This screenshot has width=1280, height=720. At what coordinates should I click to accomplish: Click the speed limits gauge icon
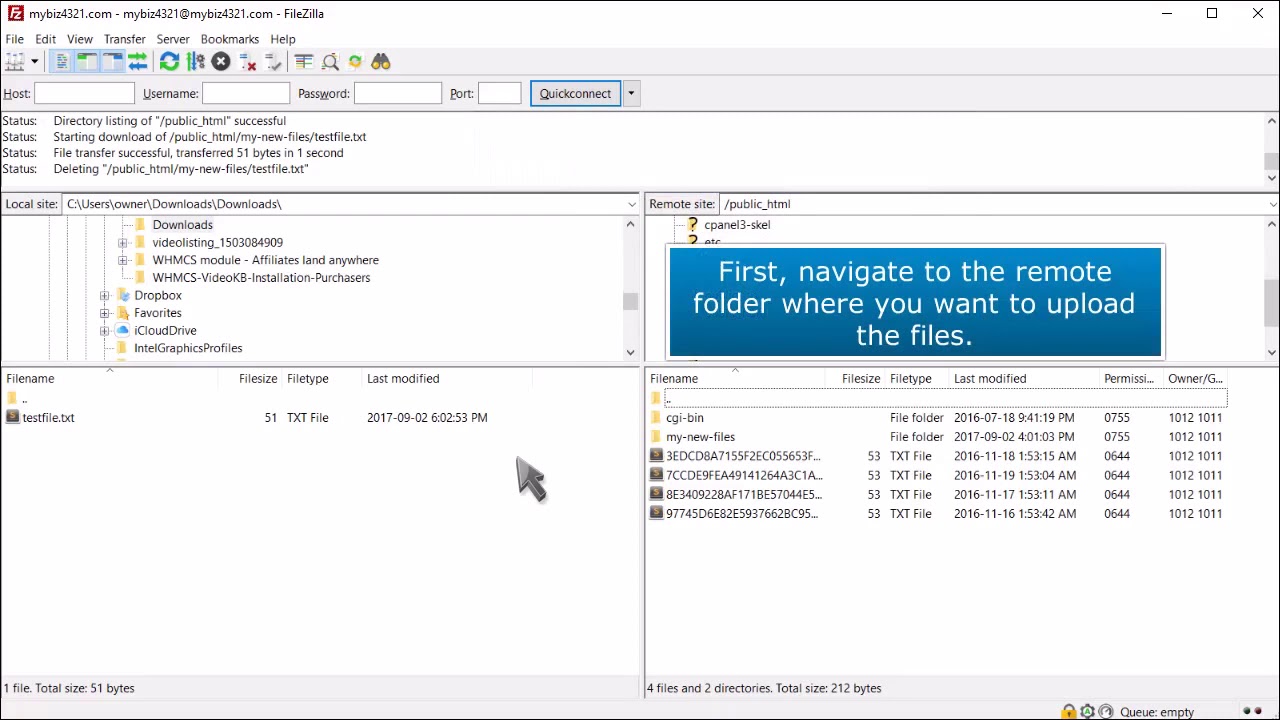1105,712
